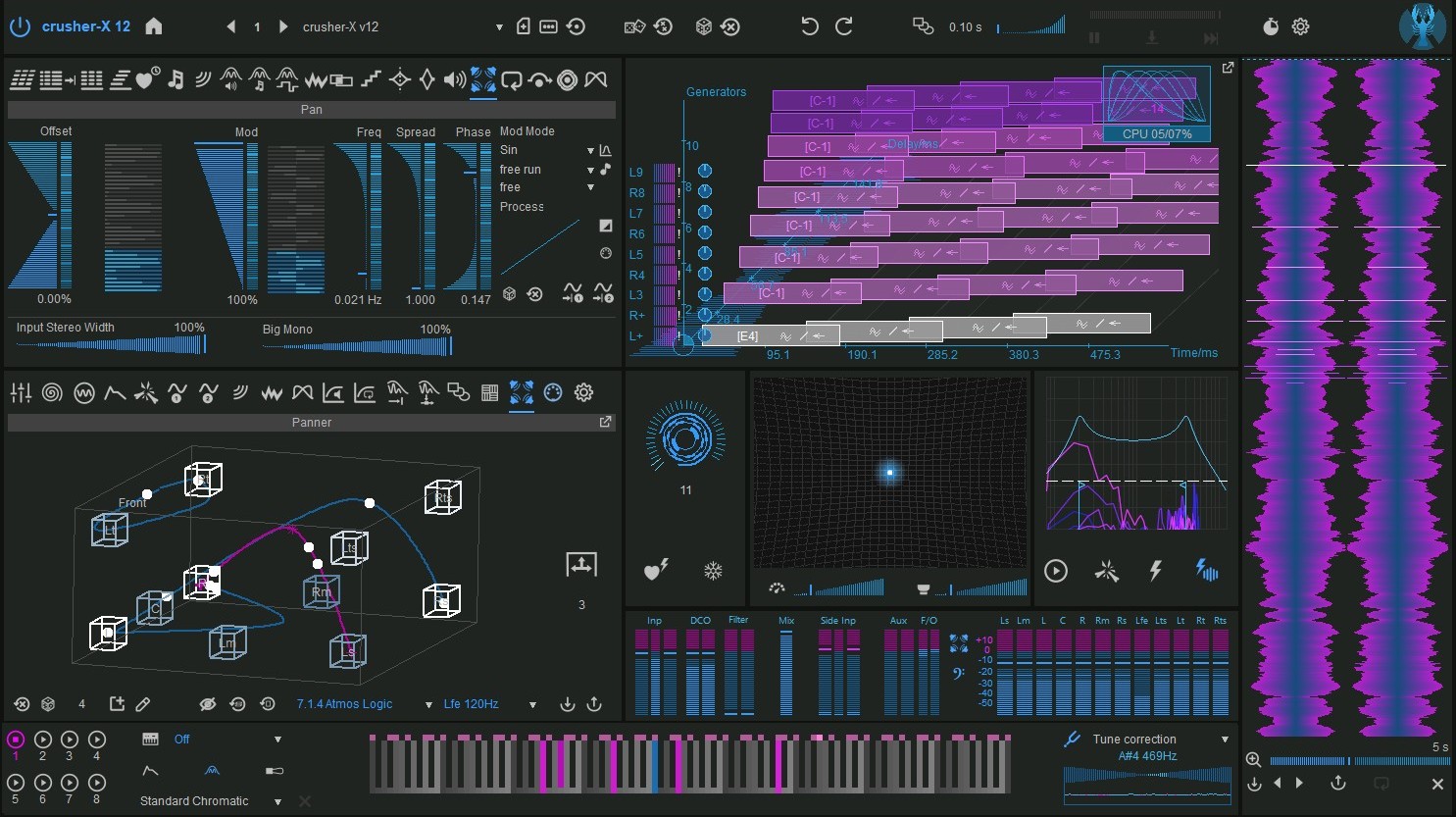
Task: Expand the 7.1.4 Atmos Logic dropdown
Action: (x=428, y=704)
